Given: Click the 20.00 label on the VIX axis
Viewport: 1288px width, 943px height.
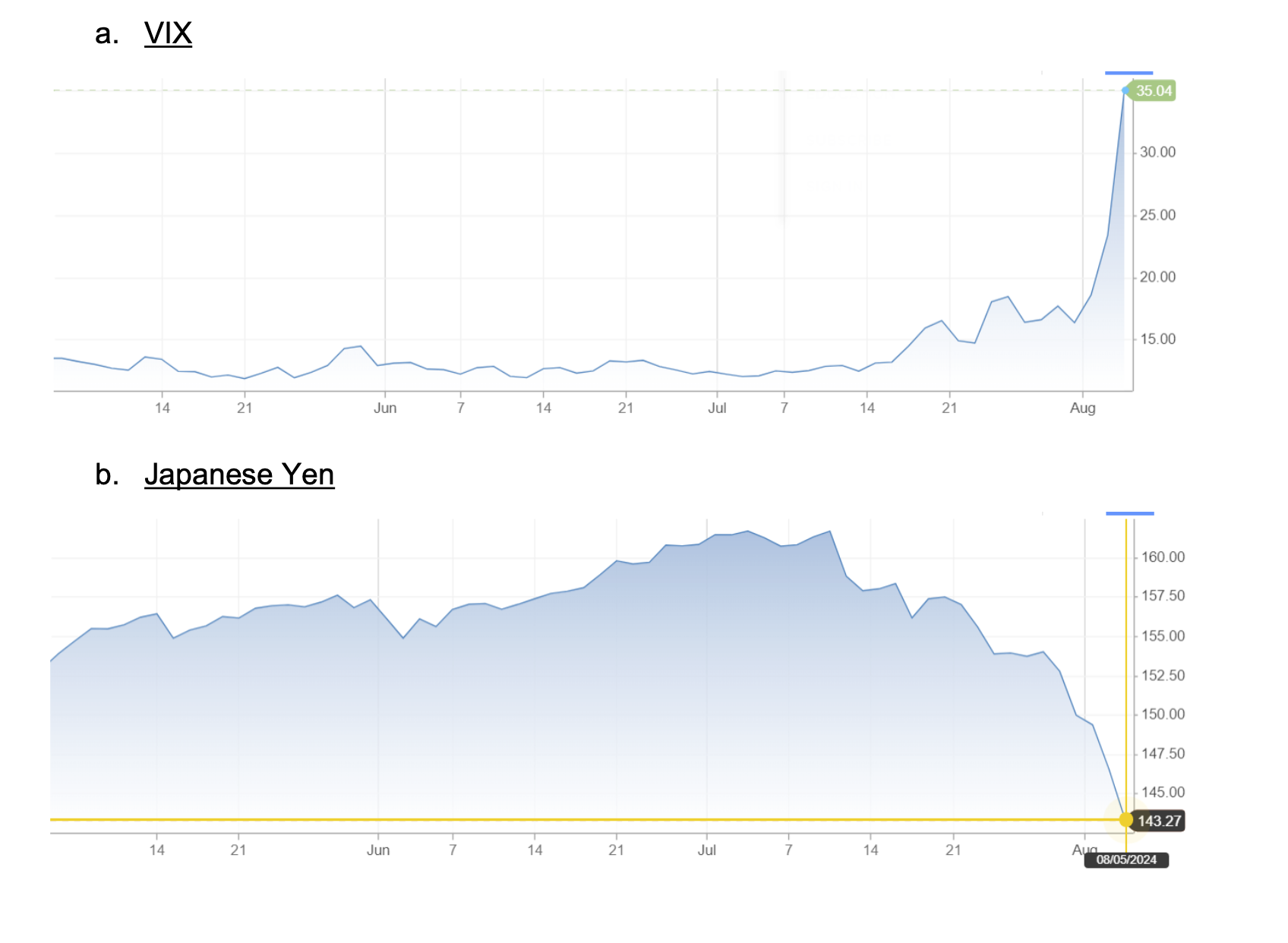Looking at the screenshot, I should tap(1157, 277).
